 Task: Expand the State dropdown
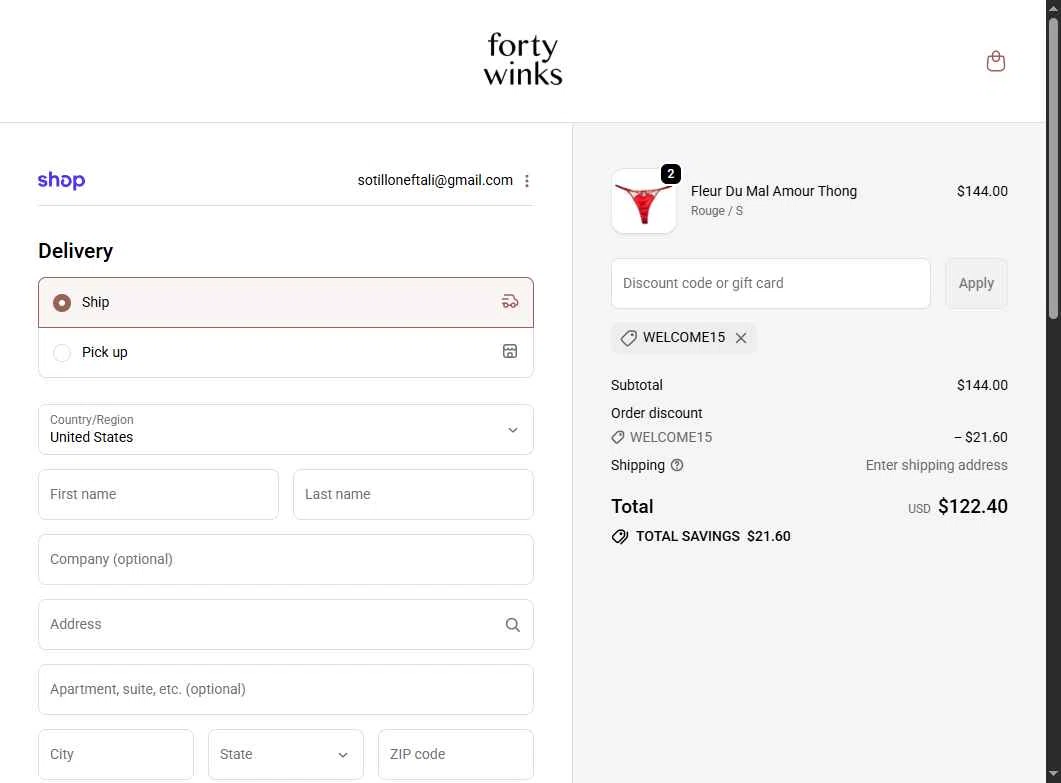(286, 755)
